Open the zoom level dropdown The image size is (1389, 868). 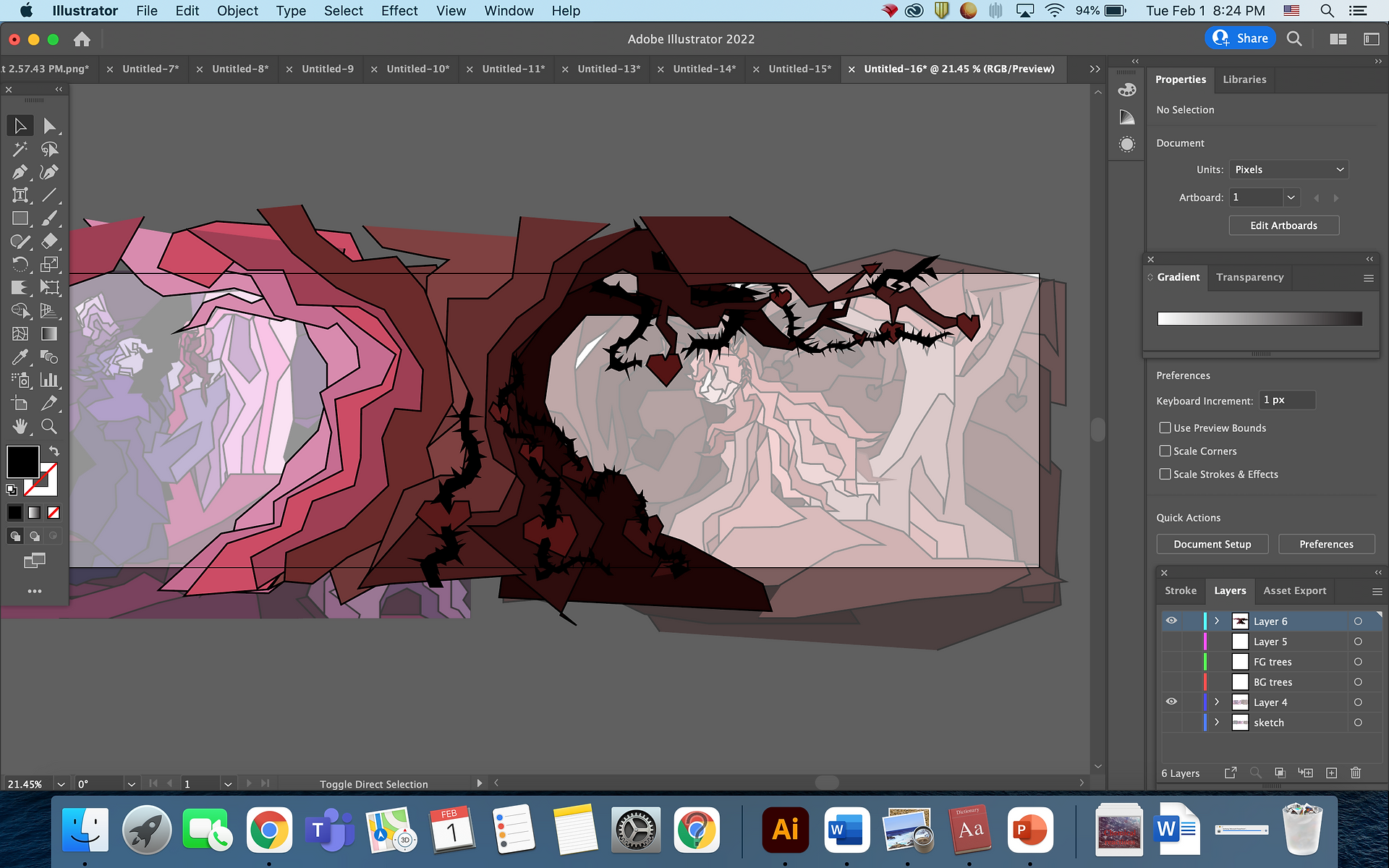(61, 784)
